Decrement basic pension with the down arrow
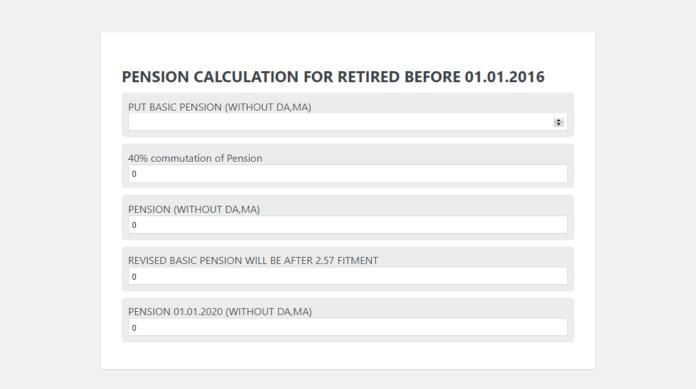The image size is (696, 389). click(558, 124)
